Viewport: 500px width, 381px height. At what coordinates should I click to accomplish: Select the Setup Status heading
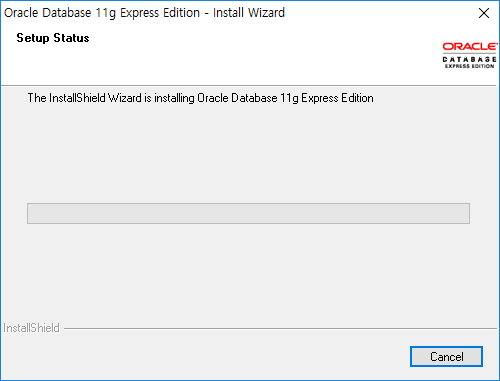click(53, 38)
